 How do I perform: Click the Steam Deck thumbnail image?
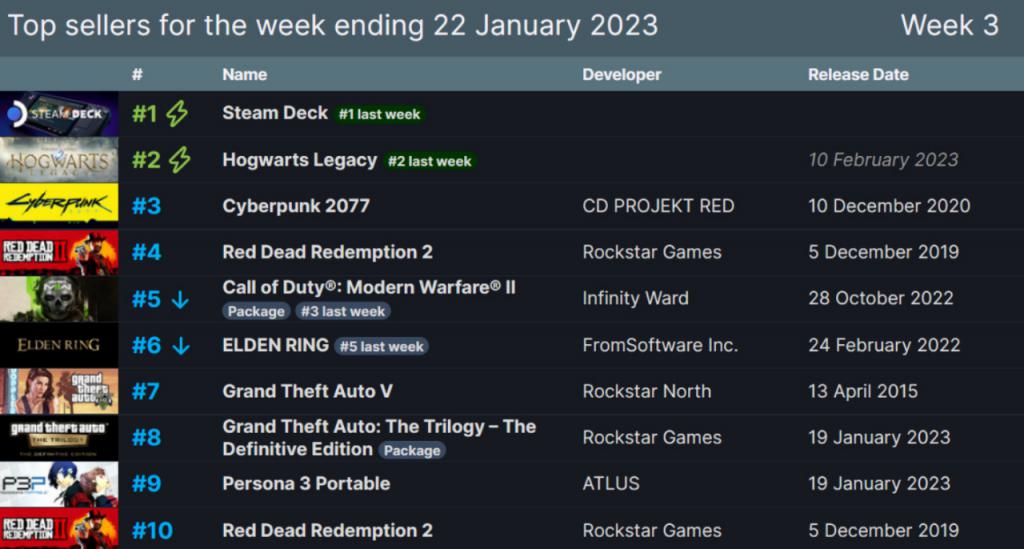[x=59, y=114]
